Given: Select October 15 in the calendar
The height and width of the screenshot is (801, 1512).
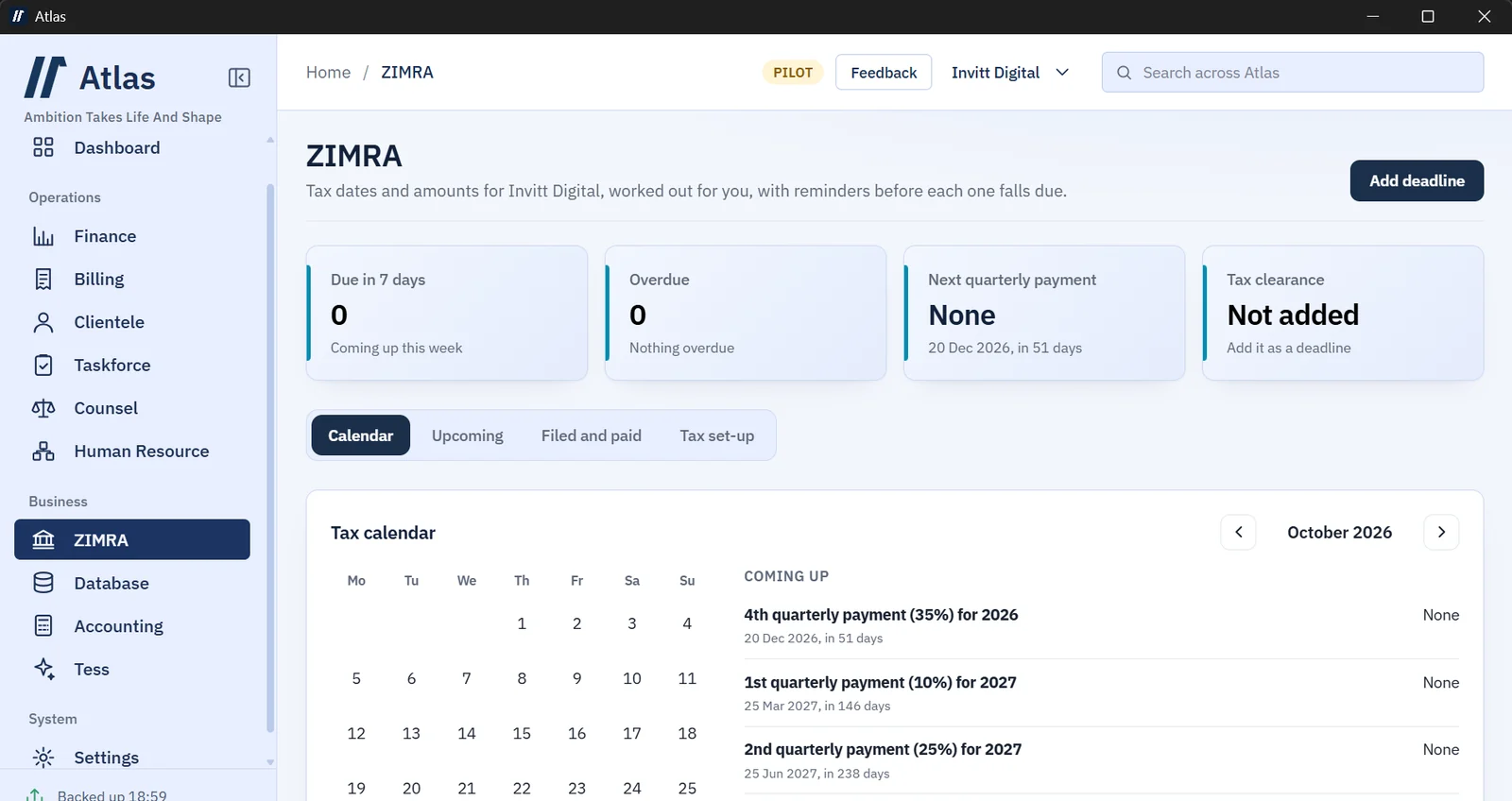Looking at the screenshot, I should click(x=522, y=733).
